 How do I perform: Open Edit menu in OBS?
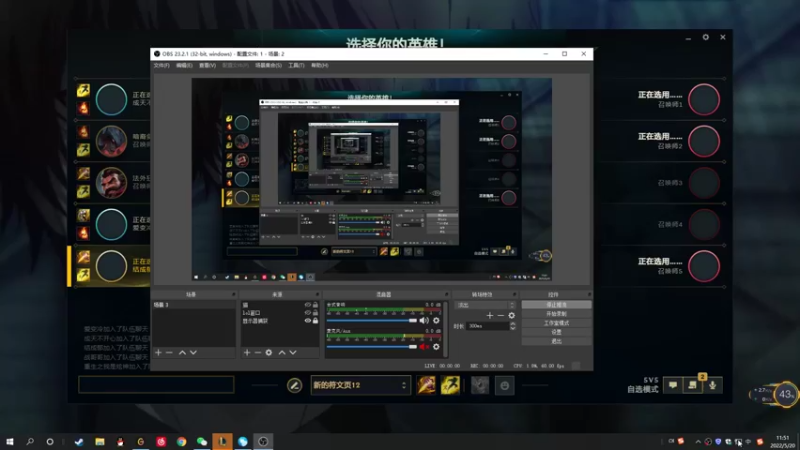coord(184,65)
